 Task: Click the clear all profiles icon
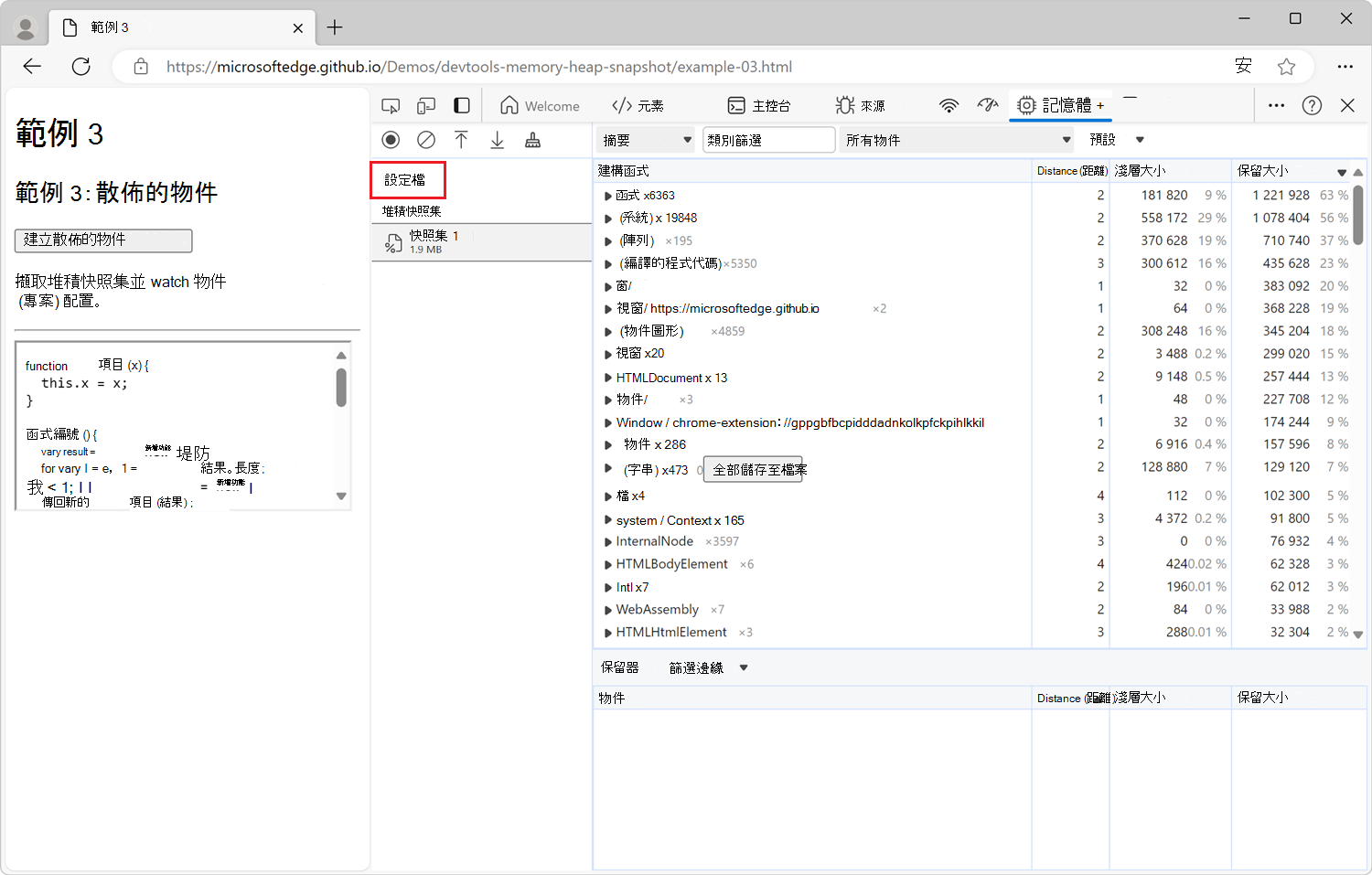pyautogui.click(x=426, y=140)
